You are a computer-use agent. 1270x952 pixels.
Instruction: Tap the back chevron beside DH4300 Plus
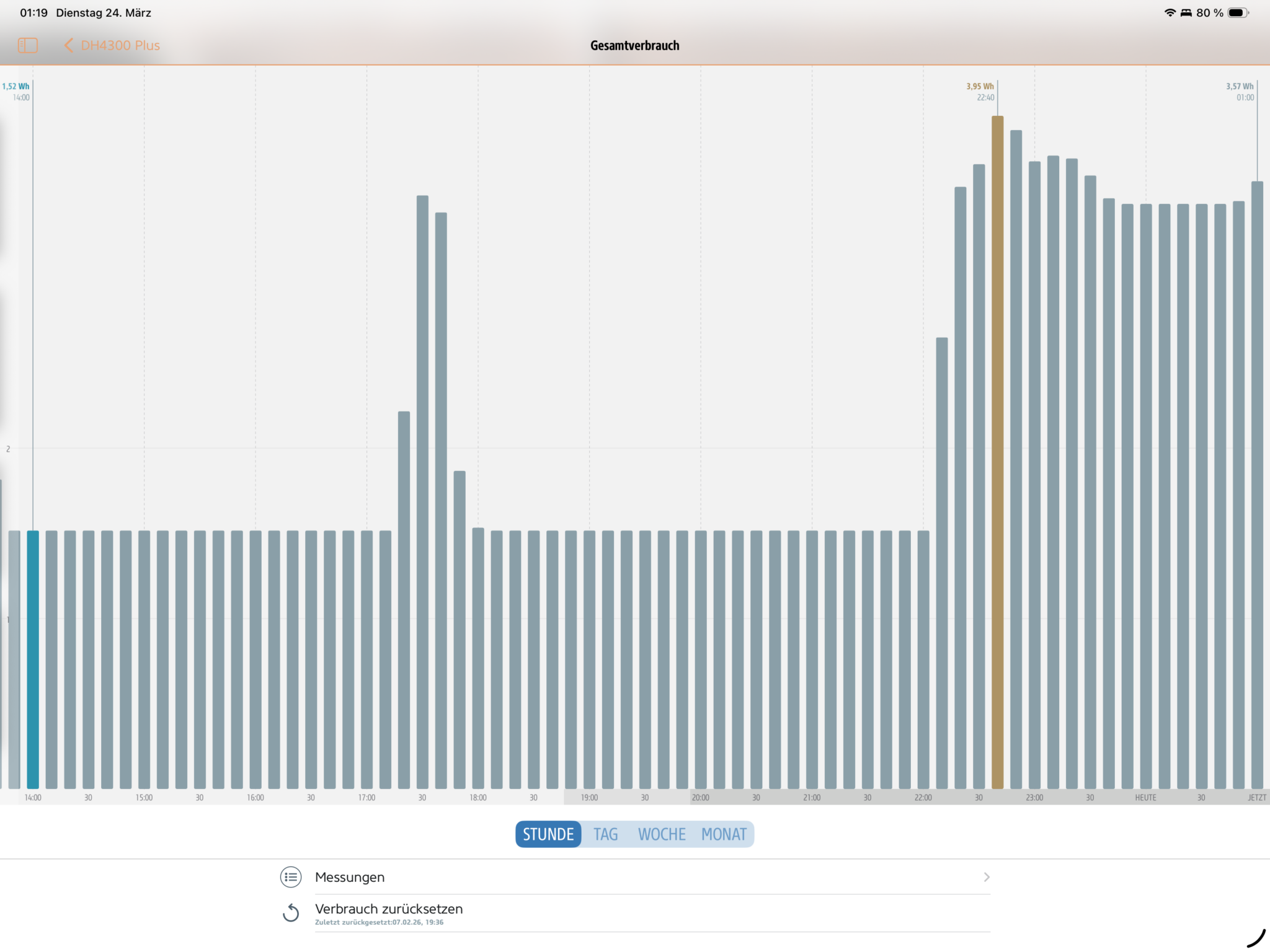(69, 45)
